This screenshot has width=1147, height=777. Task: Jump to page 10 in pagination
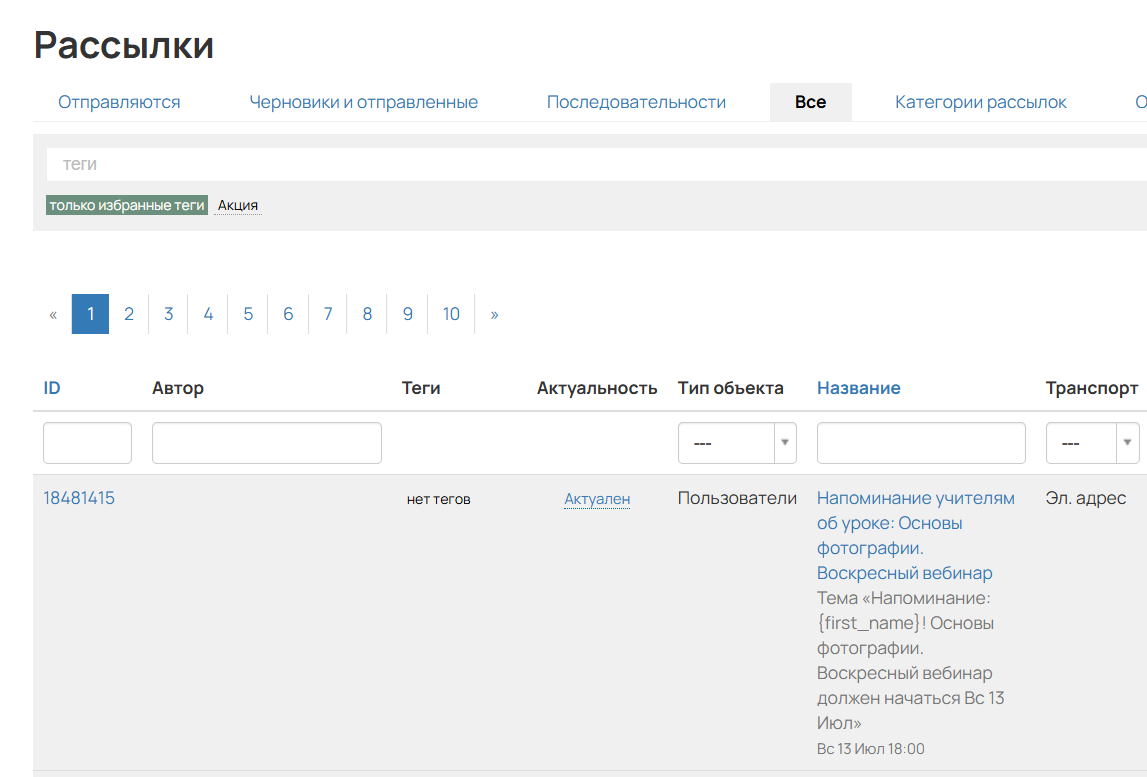point(451,314)
